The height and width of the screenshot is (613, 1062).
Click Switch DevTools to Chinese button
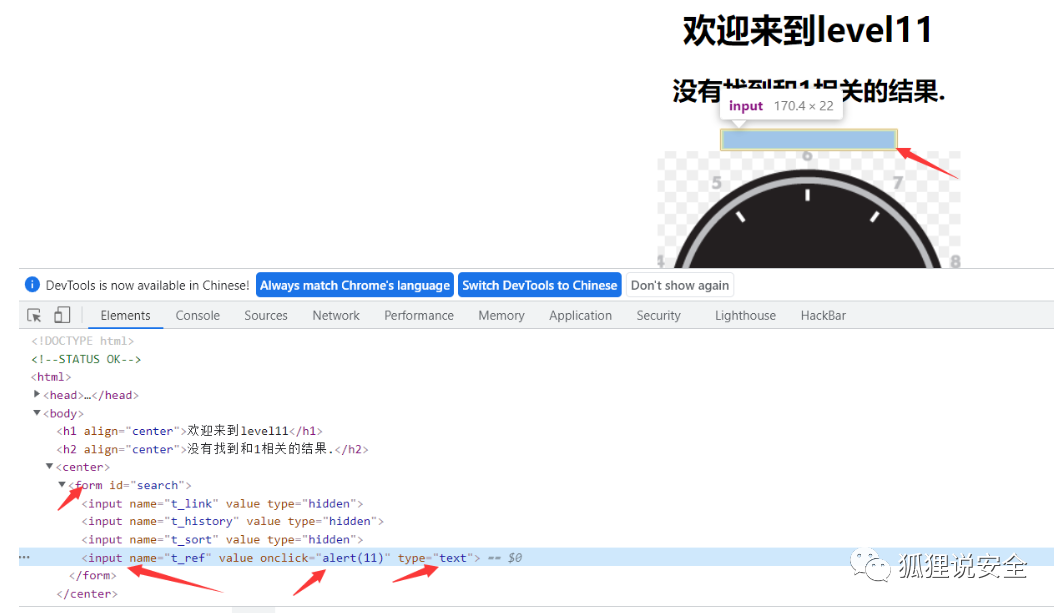point(539,285)
